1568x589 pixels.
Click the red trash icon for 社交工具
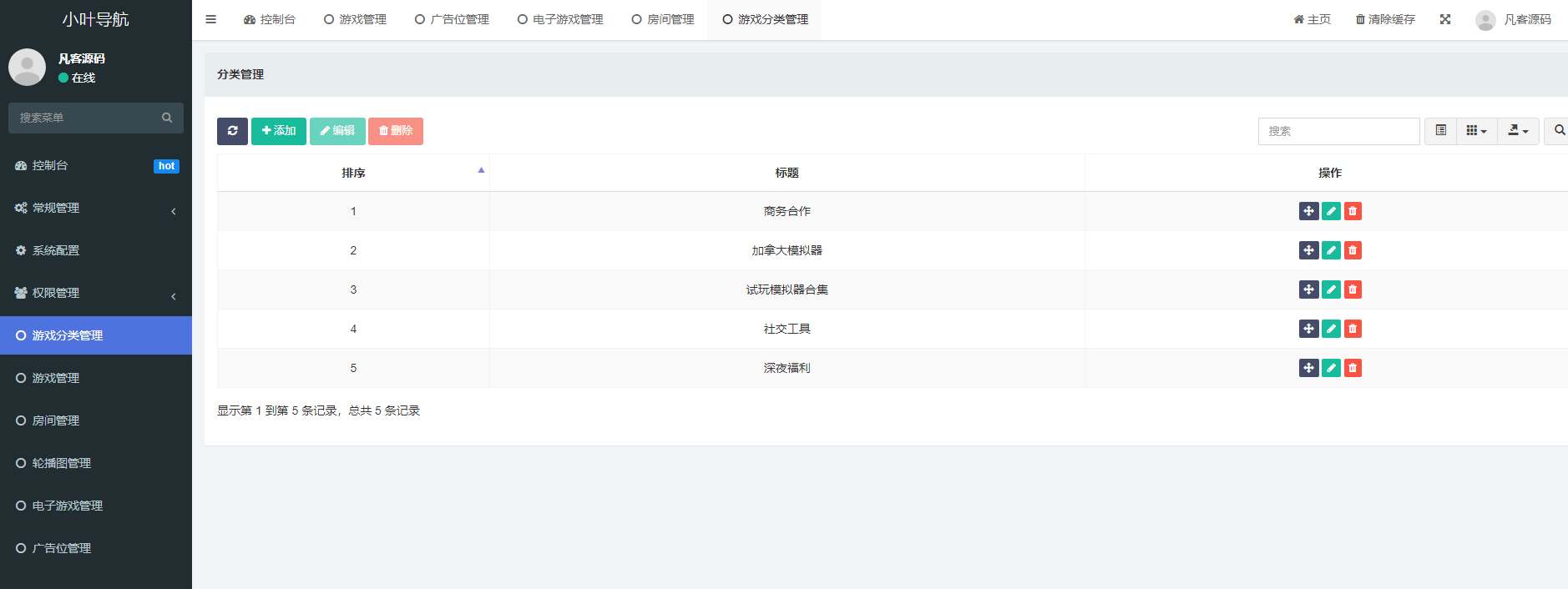point(1353,329)
